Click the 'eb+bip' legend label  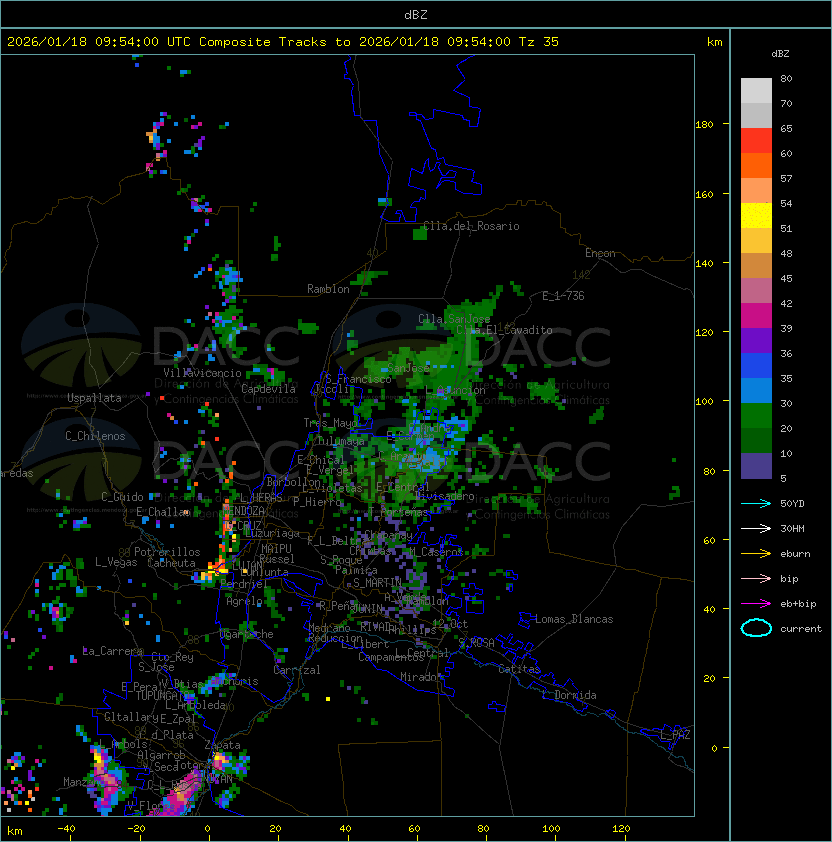pos(798,604)
